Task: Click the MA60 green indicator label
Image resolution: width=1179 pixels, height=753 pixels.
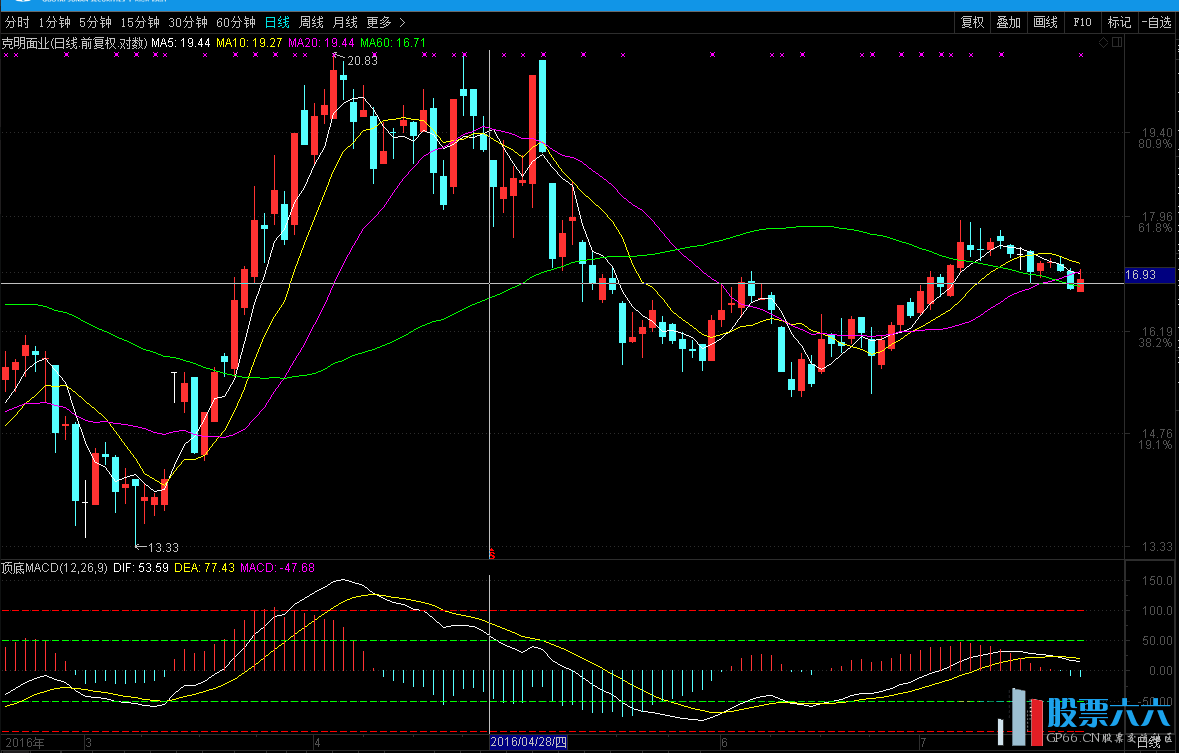Action: pyautogui.click(x=392, y=43)
